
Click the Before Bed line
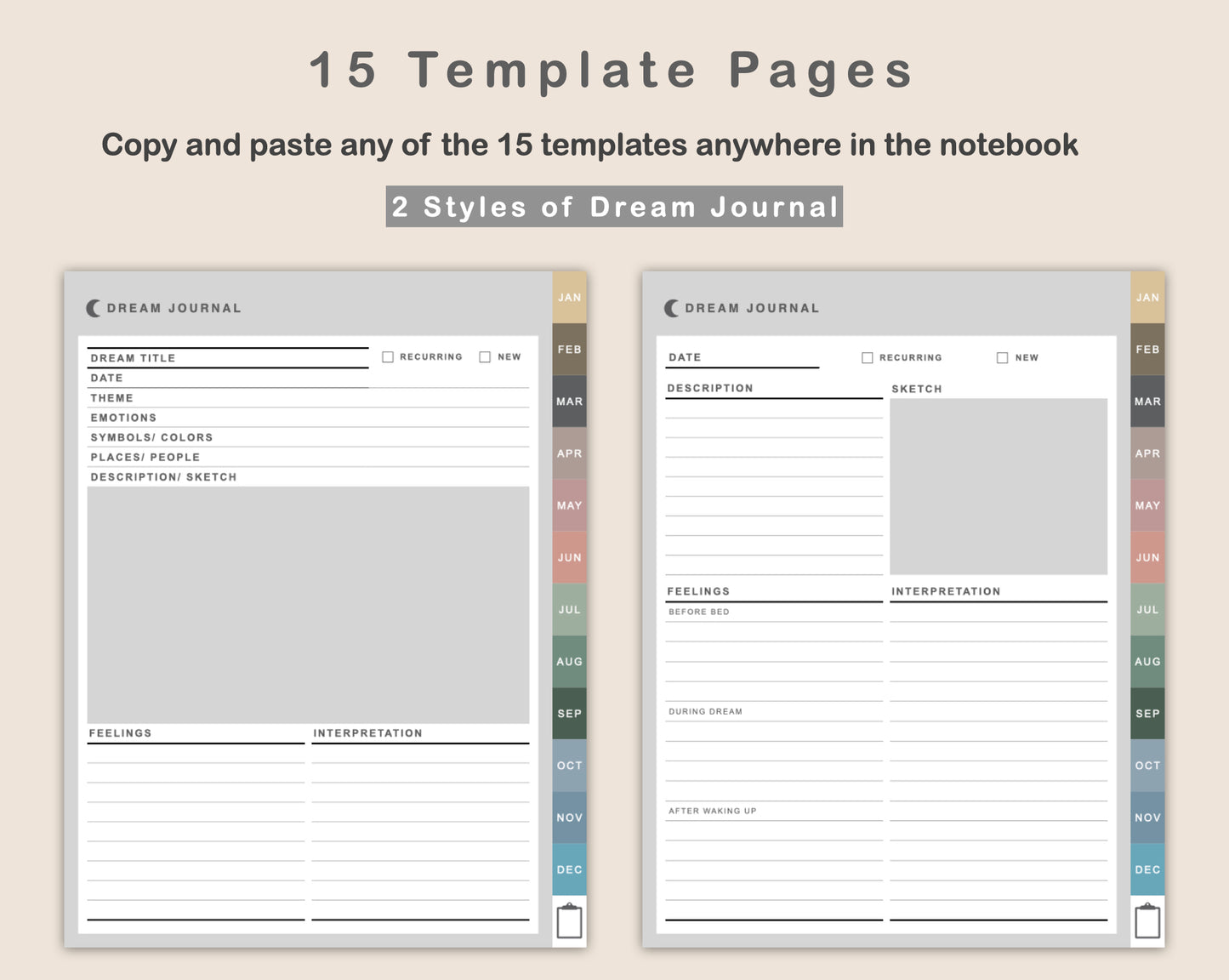(x=774, y=612)
